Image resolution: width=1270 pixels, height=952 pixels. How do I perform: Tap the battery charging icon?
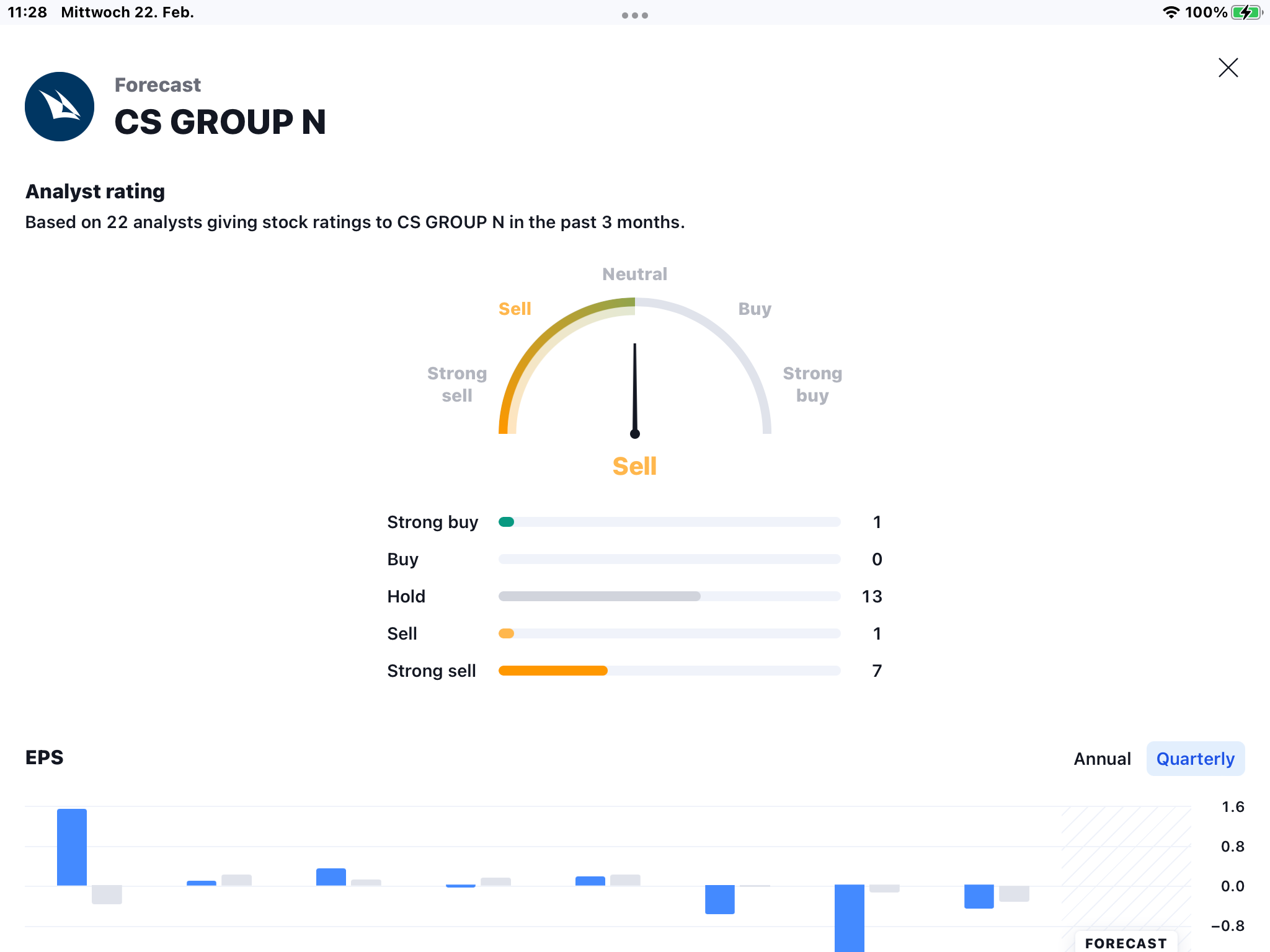click(1246, 12)
